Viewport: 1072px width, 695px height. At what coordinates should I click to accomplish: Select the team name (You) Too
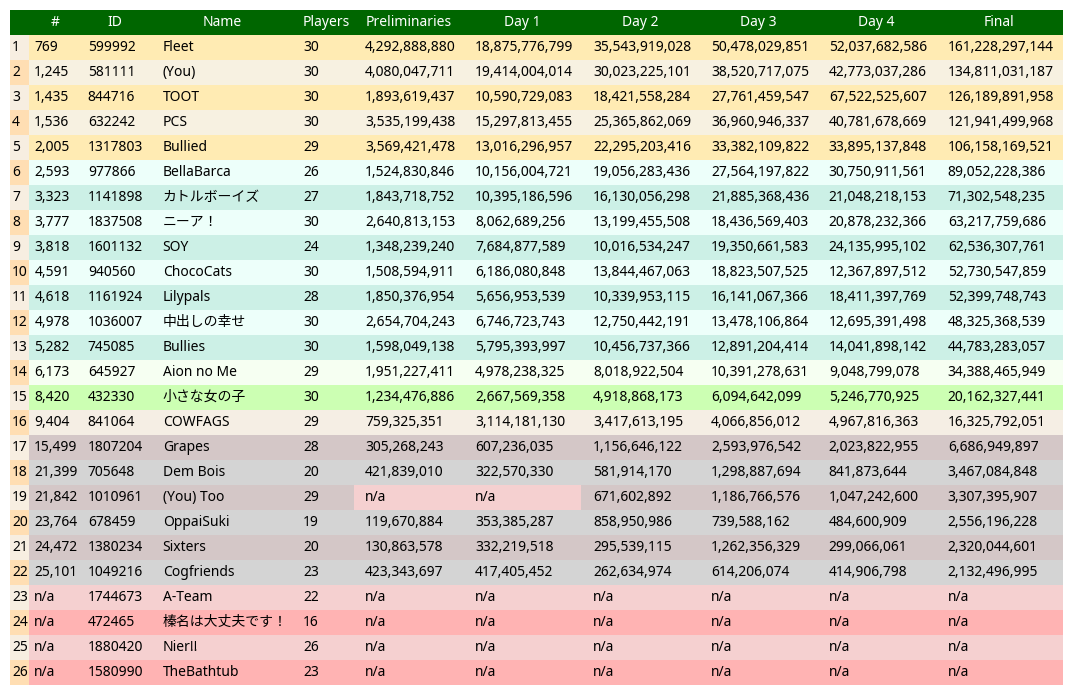(193, 496)
